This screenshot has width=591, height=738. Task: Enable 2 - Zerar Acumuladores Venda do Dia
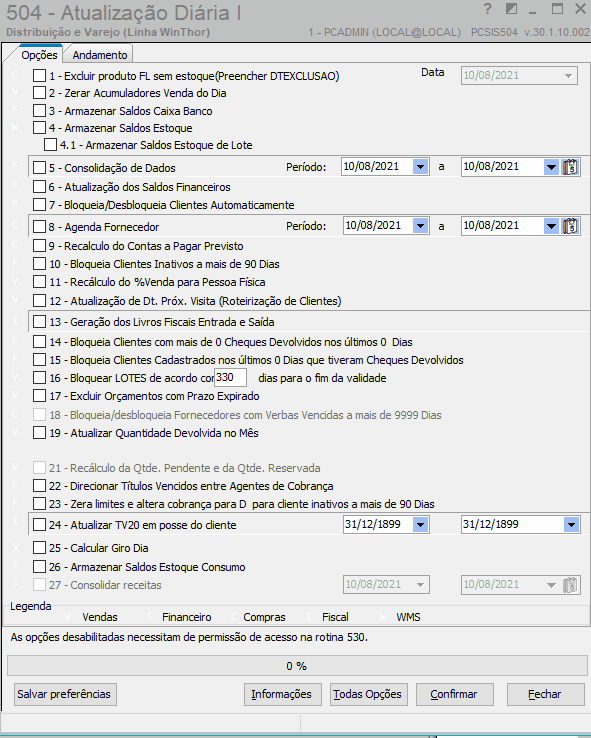point(40,93)
